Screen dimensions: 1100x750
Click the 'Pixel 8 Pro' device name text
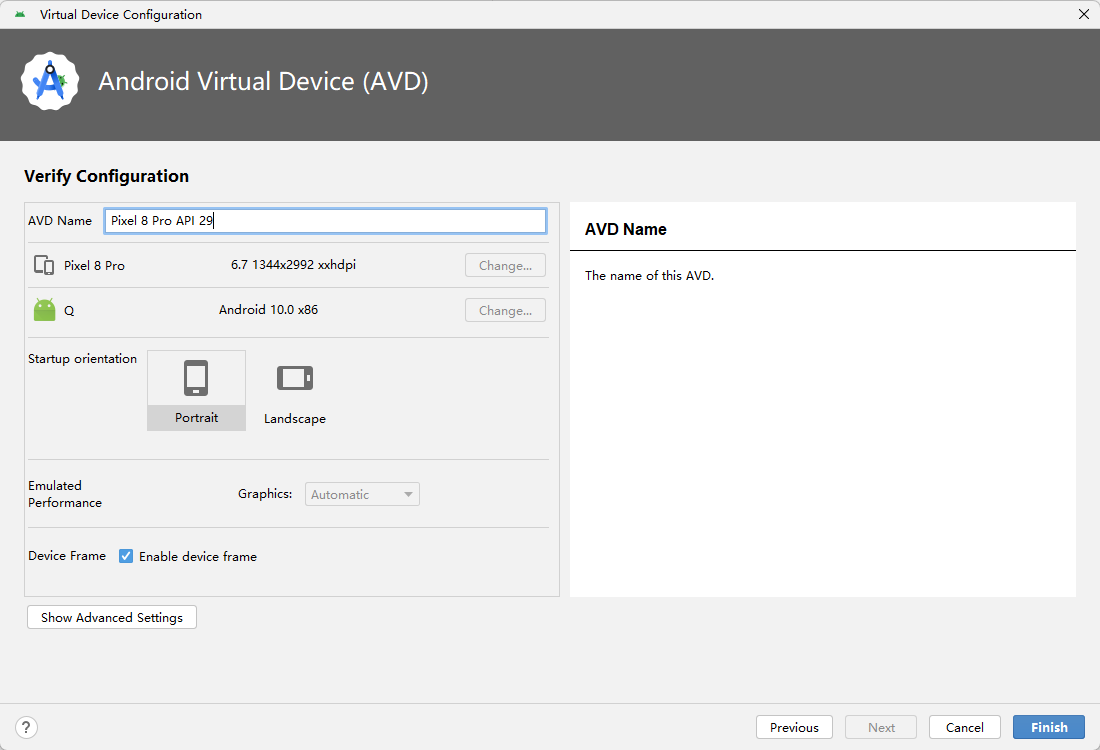click(x=94, y=266)
